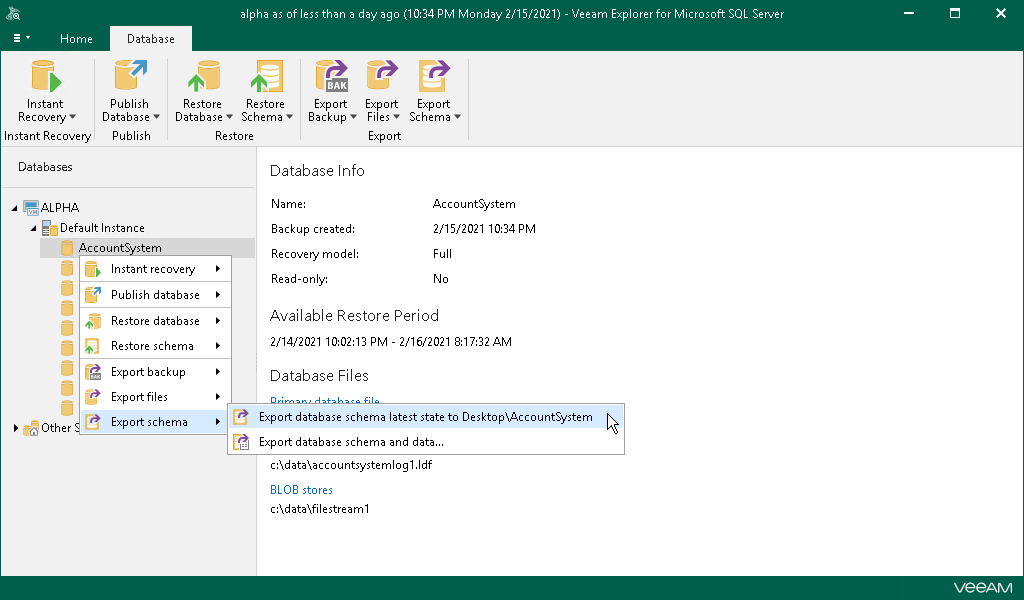
Task: Select the Default Instance label
Action: pos(102,228)
